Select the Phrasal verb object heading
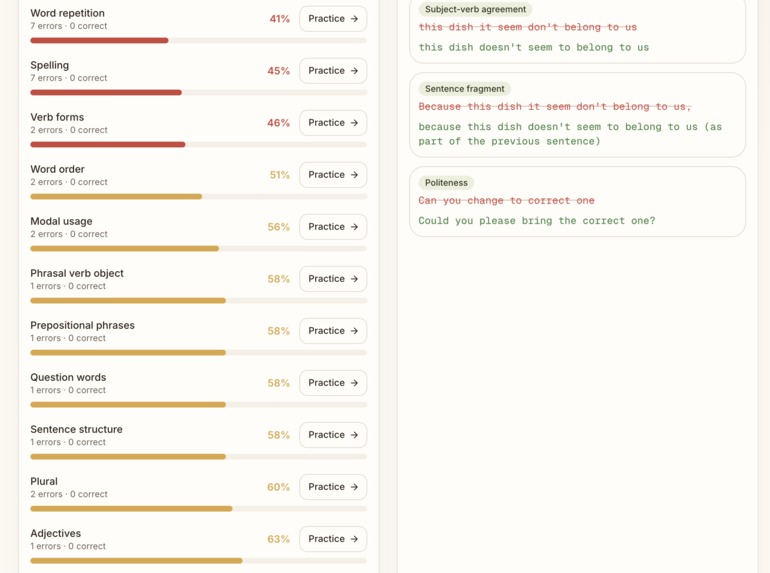 [x=77, y=273]
